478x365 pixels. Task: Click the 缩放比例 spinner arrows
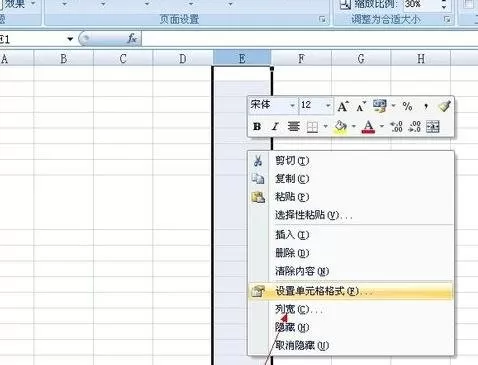pyautogui.click(x=444, y=5)
